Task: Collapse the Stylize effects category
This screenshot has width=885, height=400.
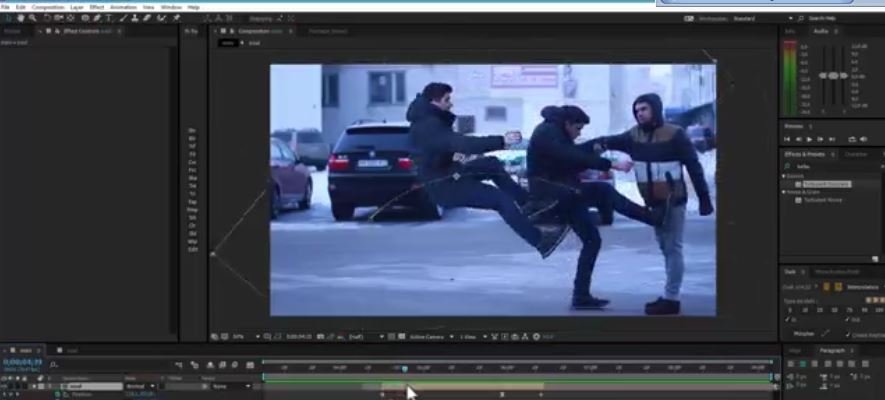Action: (784, 176)
